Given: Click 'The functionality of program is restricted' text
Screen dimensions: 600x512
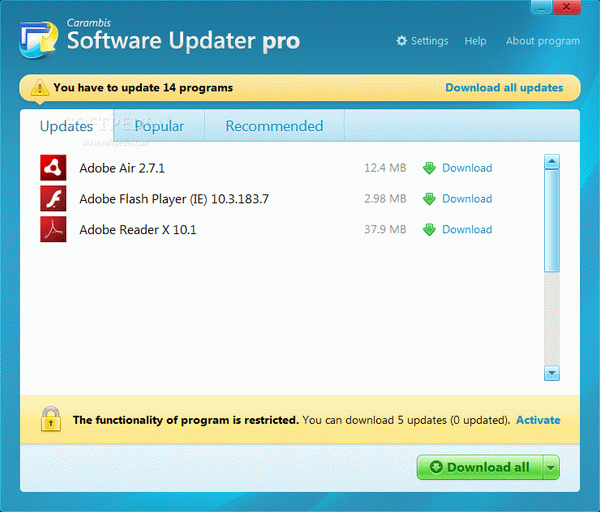Looking at the screenshot, I should tap(186, 420).
